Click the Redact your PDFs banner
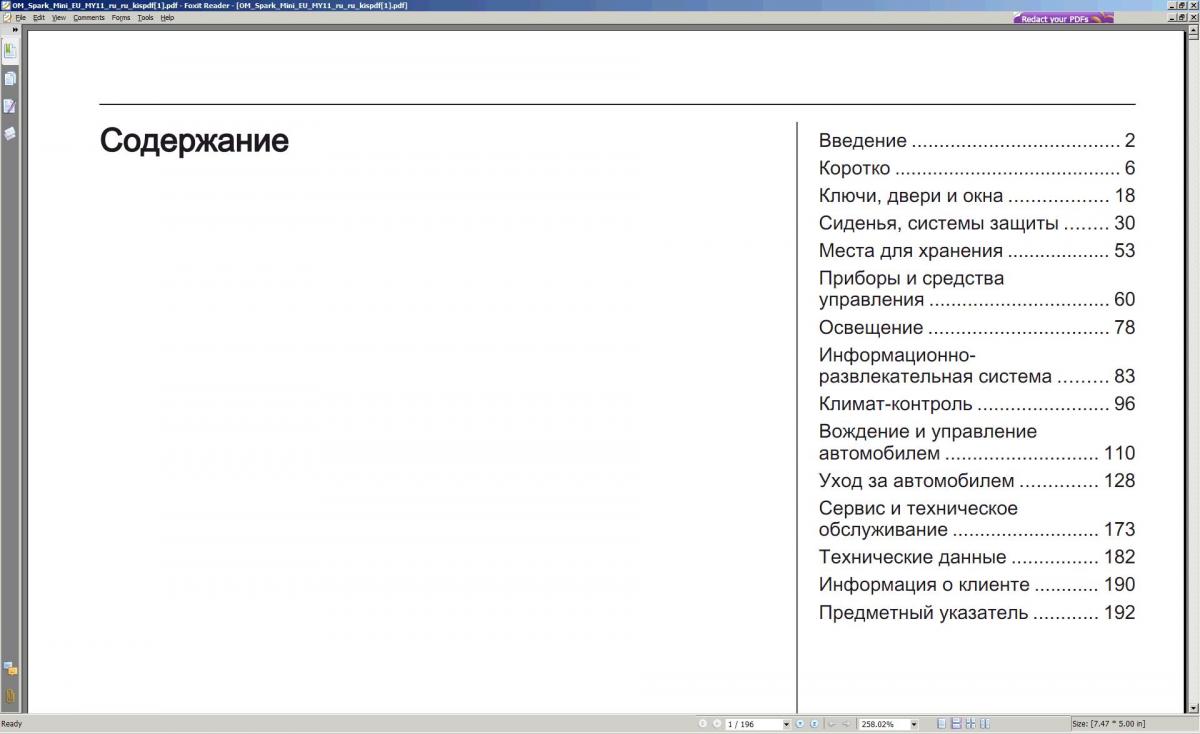The image size is (1200, 734). (1062, 18)
